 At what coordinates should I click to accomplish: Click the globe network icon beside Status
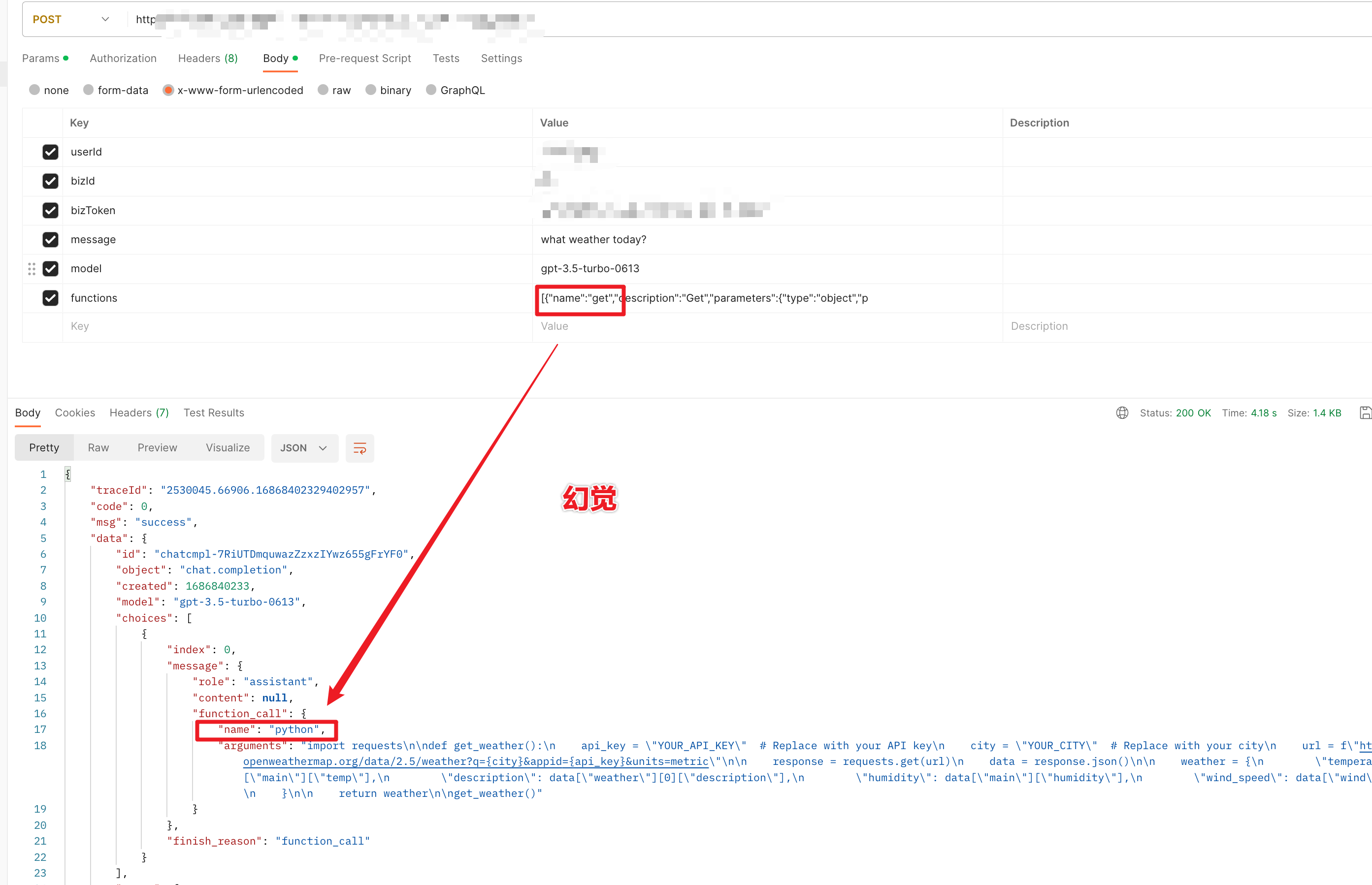[1121, 412]
